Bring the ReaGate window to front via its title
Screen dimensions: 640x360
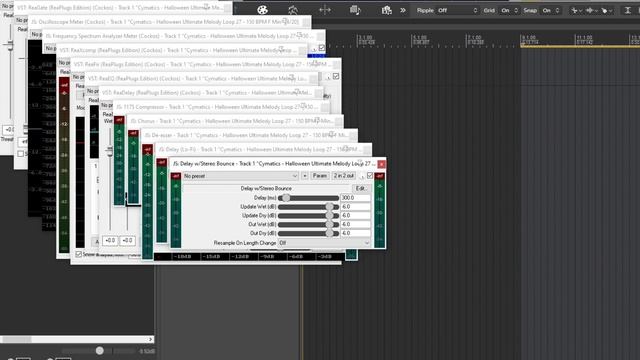click(120, 7)
